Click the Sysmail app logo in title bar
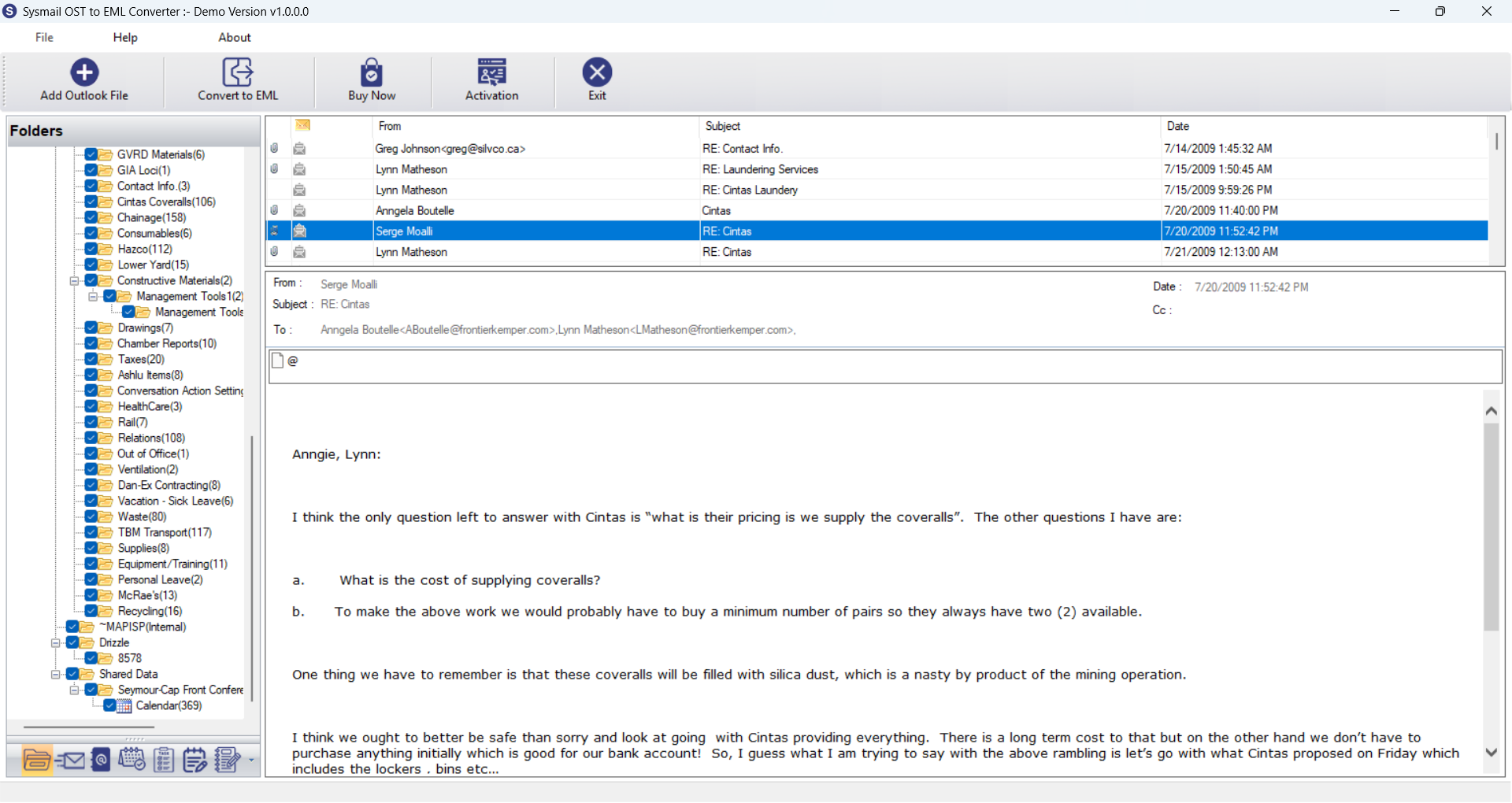Viewport: 1512px width, 803px height. (9, 11)
